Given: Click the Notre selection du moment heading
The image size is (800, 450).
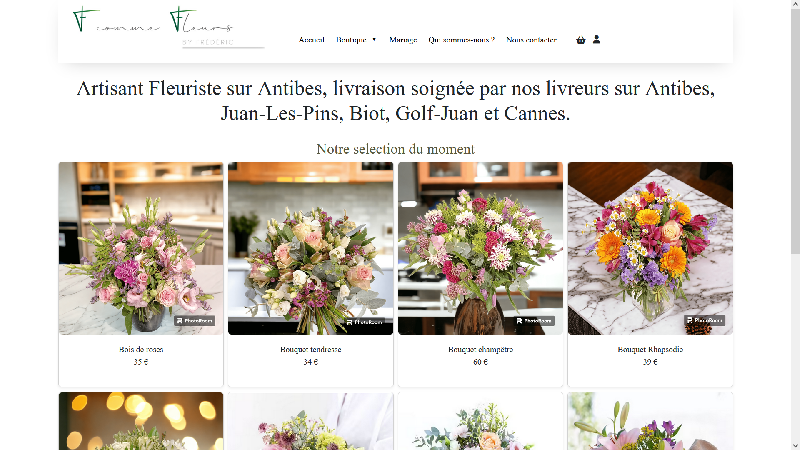Looking at the screenshot, I should [395, 149].
